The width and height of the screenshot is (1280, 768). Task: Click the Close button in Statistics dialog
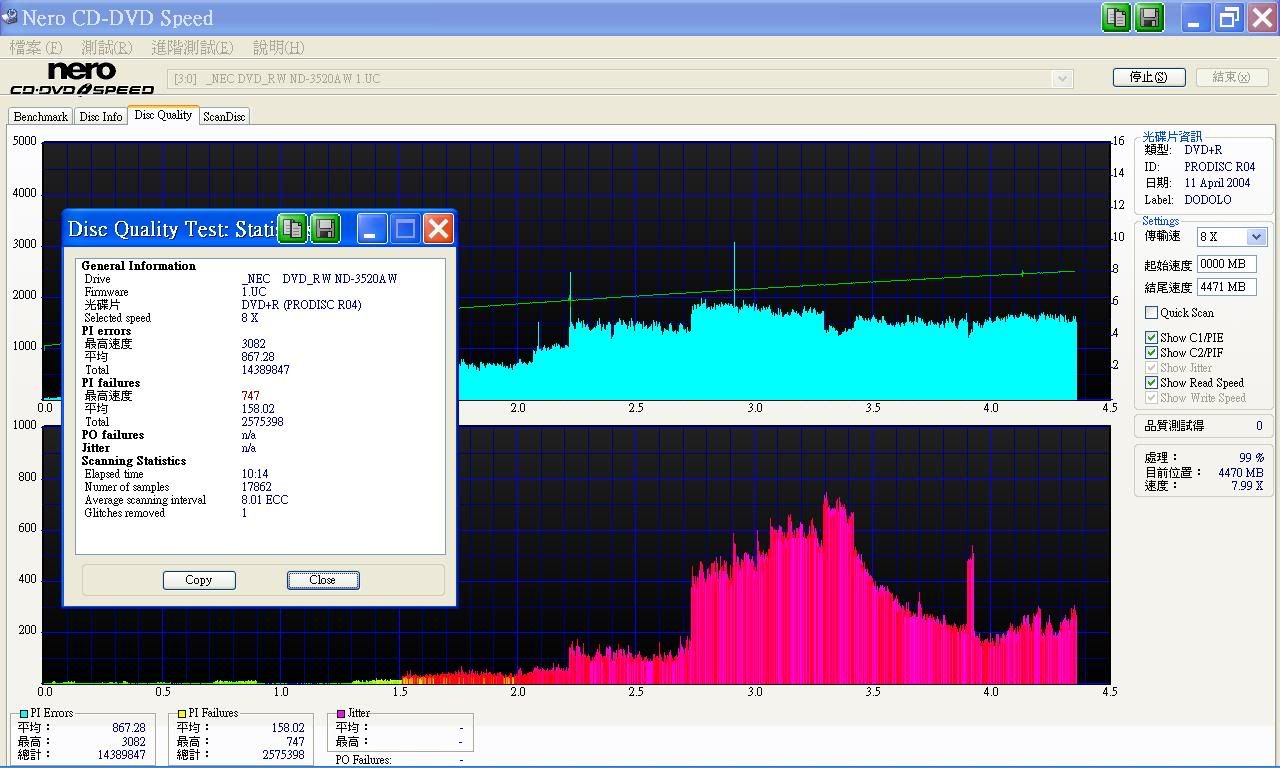[323, 580]
